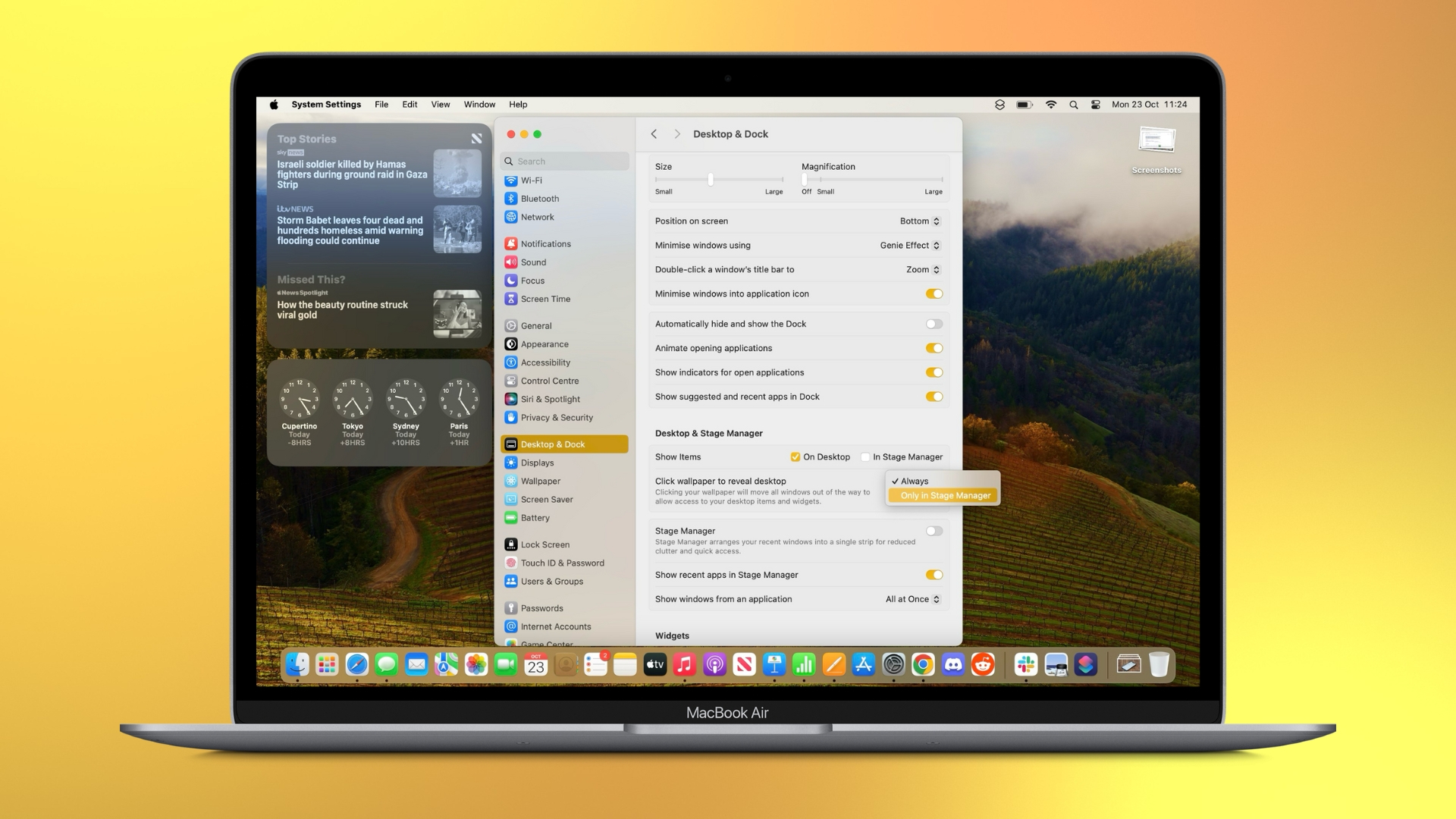
Task: Open Discord in the Dock
Action: 952,665
